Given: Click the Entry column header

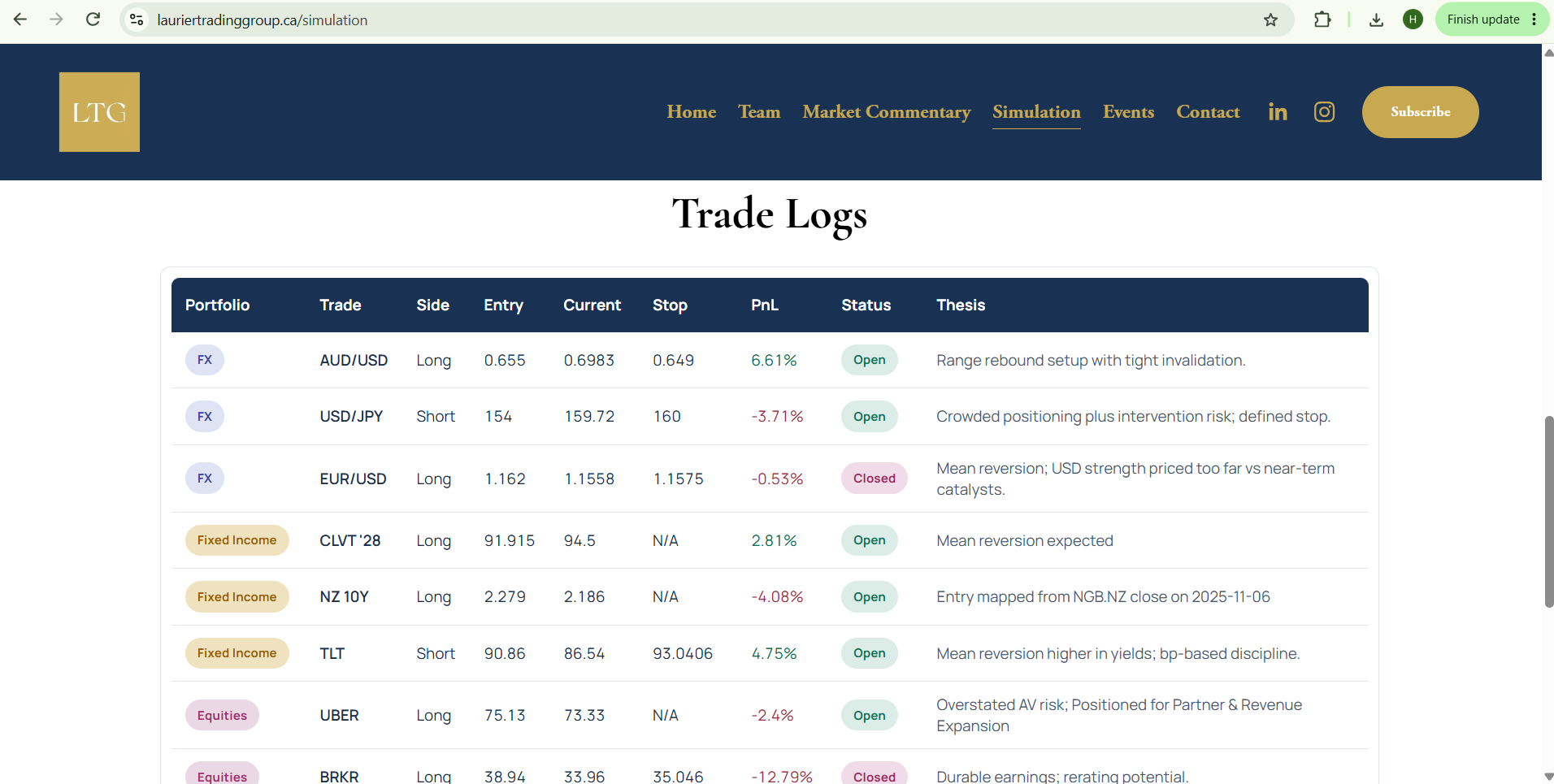Looking at the screenshot, I should click(503, 305).
